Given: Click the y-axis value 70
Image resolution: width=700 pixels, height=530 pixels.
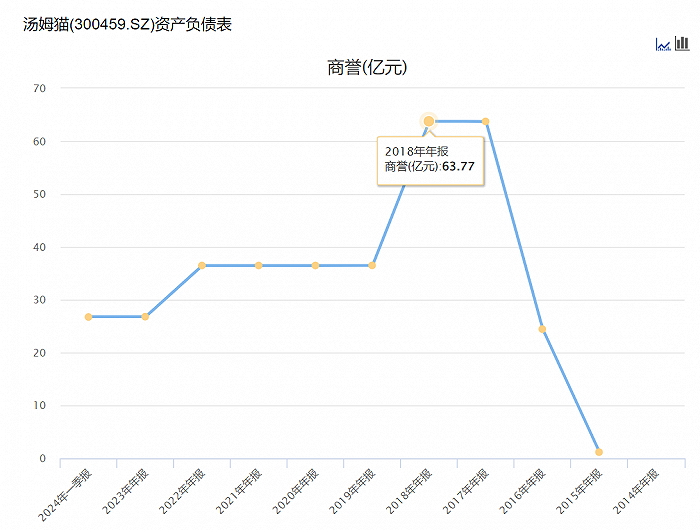Looking at the screenshot, I should tap(39, 88).
